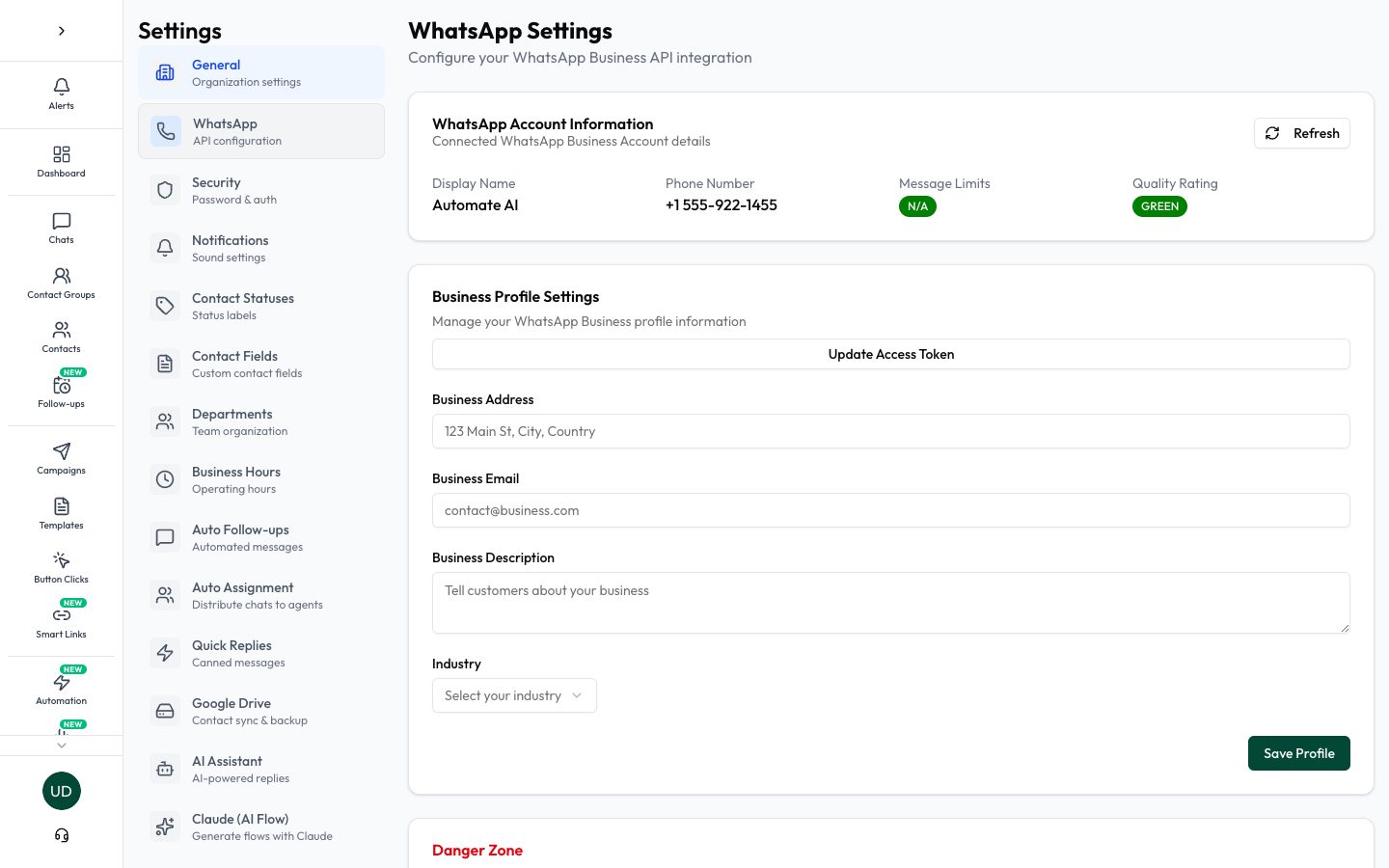Viewport: 1389px width, 868px height.
Task: Click the Danger Zone heading
Action: 477,850
